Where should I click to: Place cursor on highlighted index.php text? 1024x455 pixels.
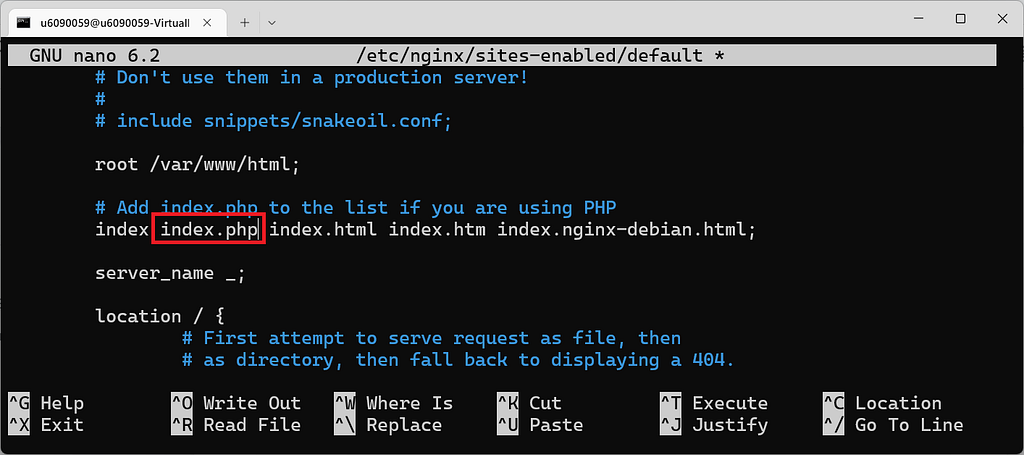[208, 230]
